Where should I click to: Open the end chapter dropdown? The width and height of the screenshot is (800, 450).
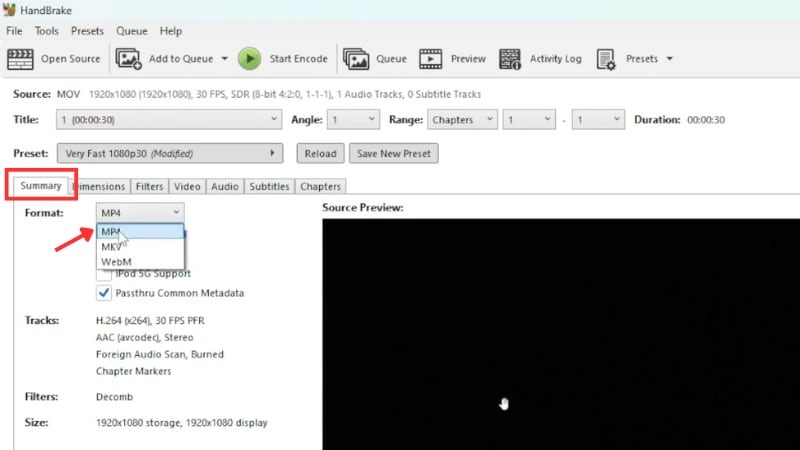(x=598, y=120)
